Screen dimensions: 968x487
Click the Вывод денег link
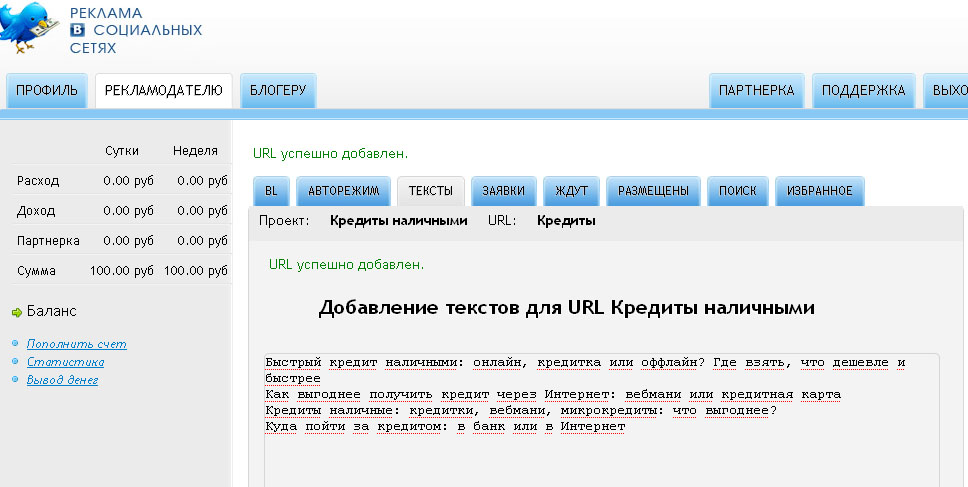pyautogui.click(x=62, y=380)
